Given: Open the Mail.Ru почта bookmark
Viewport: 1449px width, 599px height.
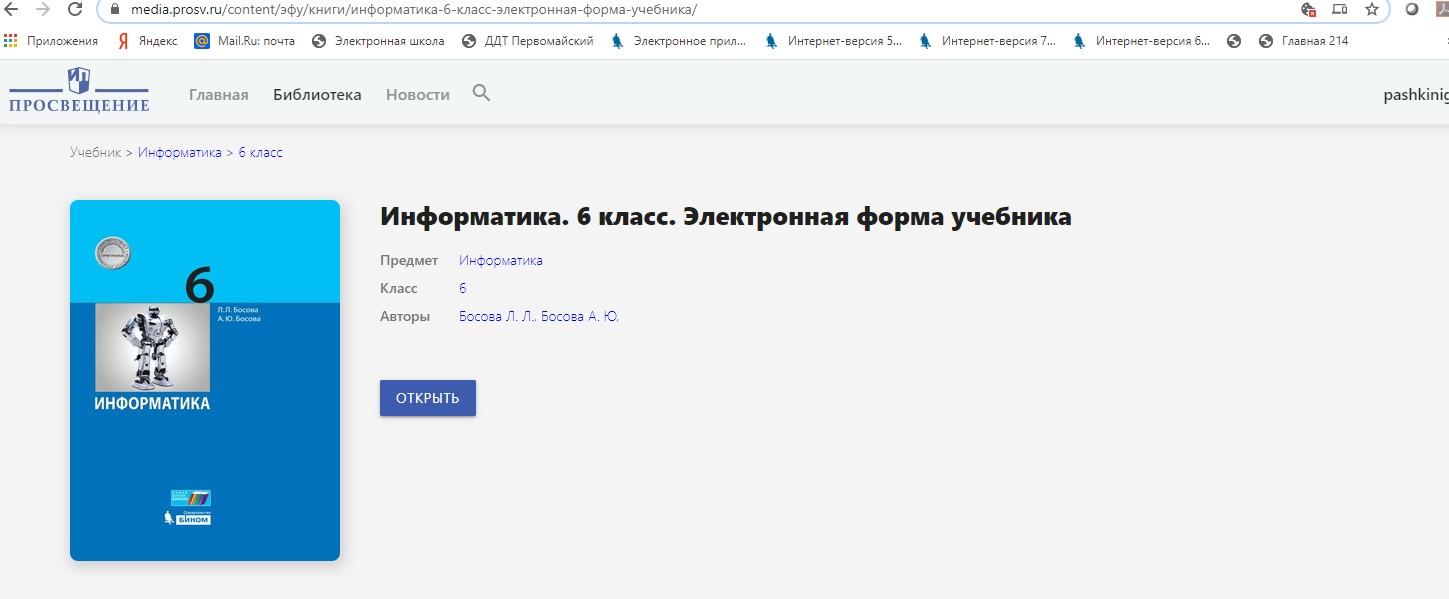Looking at the screenshot, I should pos(245,41).
